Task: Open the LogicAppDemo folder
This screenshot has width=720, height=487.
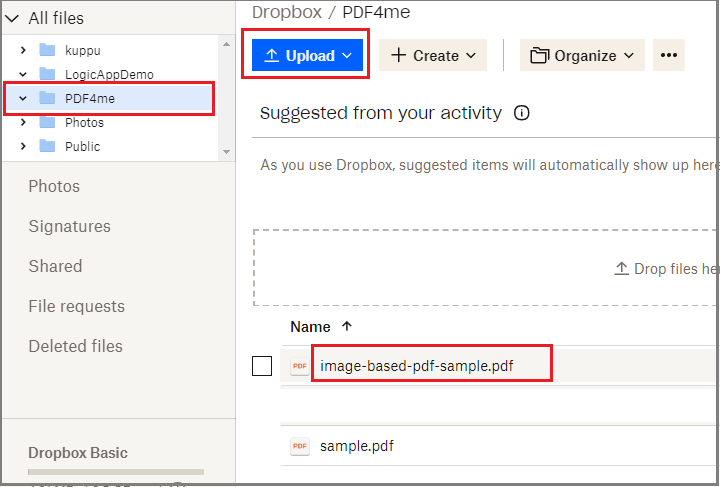Action: [x=109, y=74]
